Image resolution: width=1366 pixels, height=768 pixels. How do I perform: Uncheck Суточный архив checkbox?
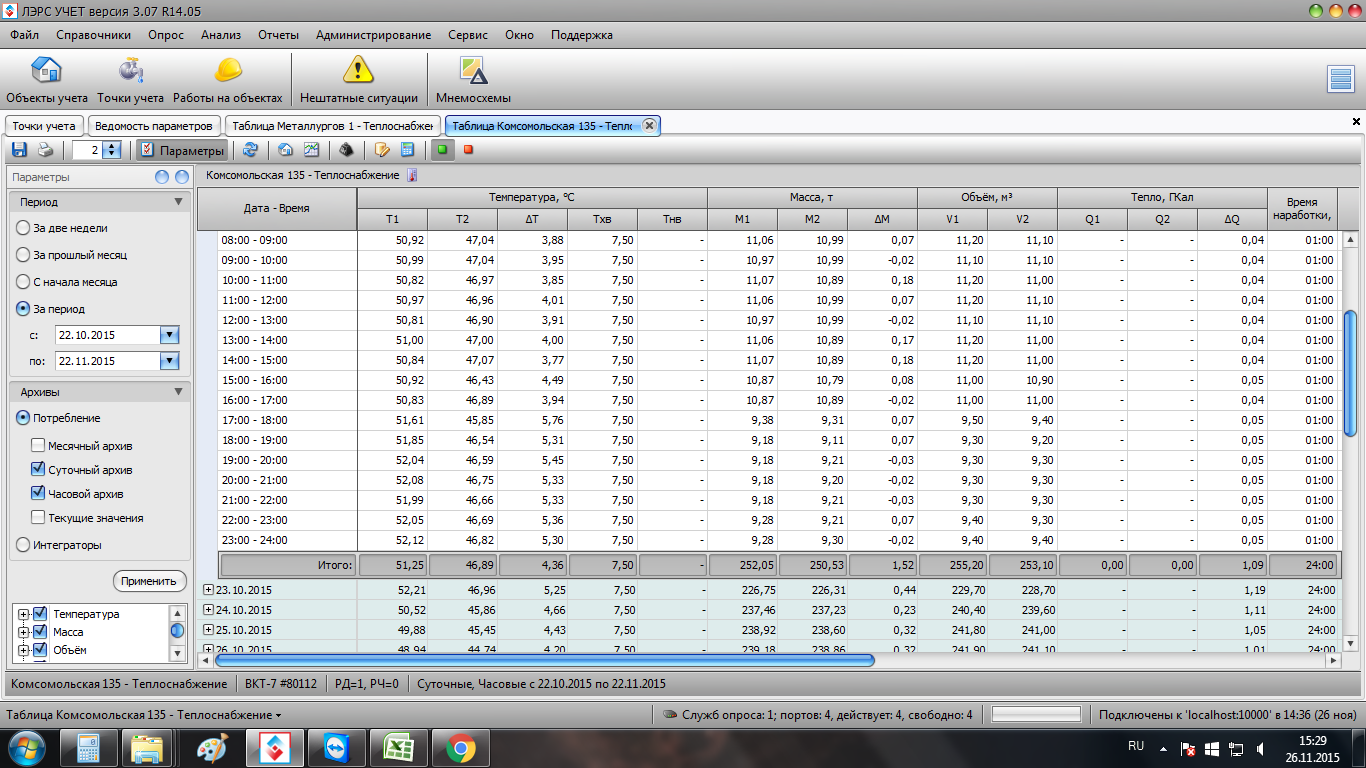(38, 470)
